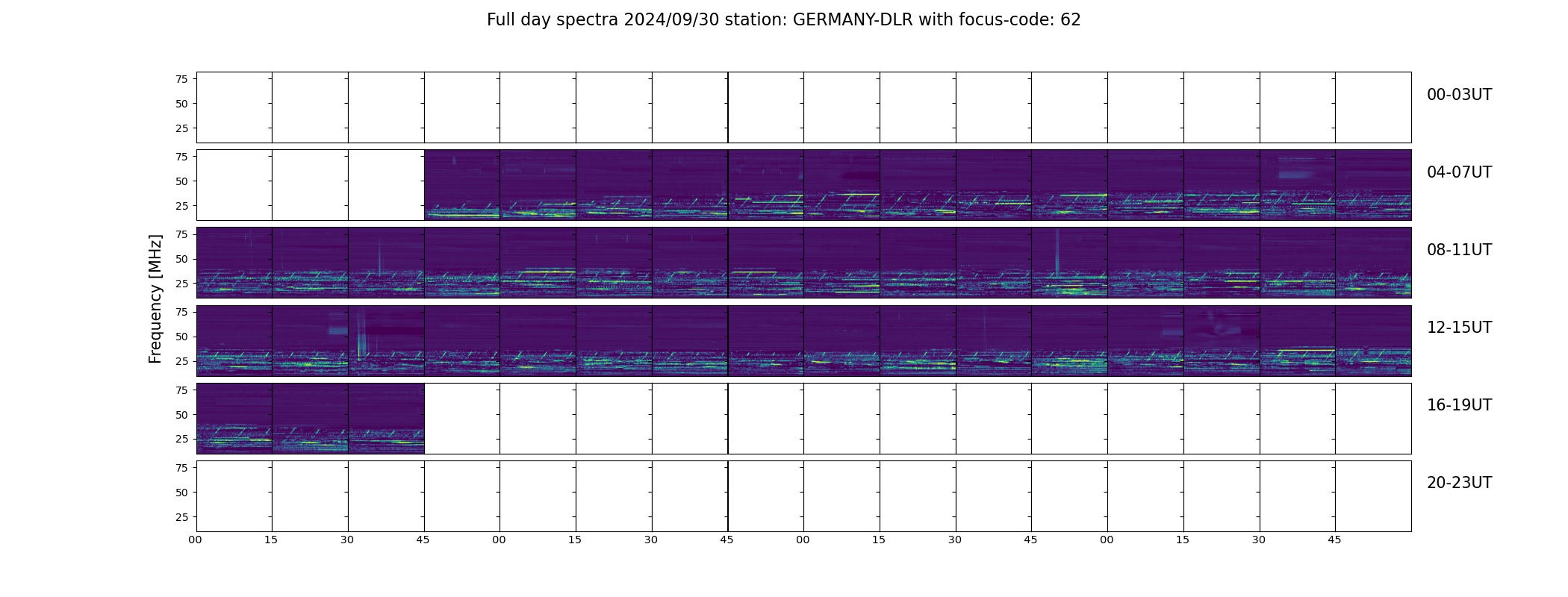Select the "20-23UT" row label
Image resolution: width=1568 pixels, height=597 pixels.
tap(1459, 483)
